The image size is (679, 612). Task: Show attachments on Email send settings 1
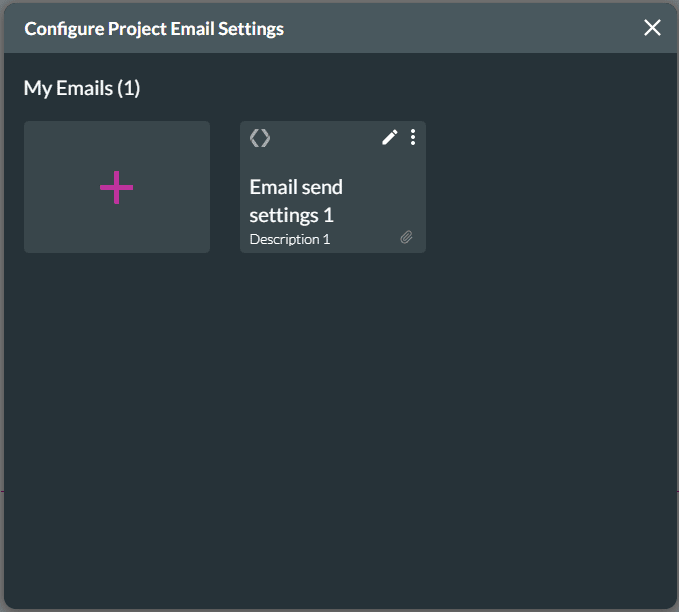tap(407, 238)
